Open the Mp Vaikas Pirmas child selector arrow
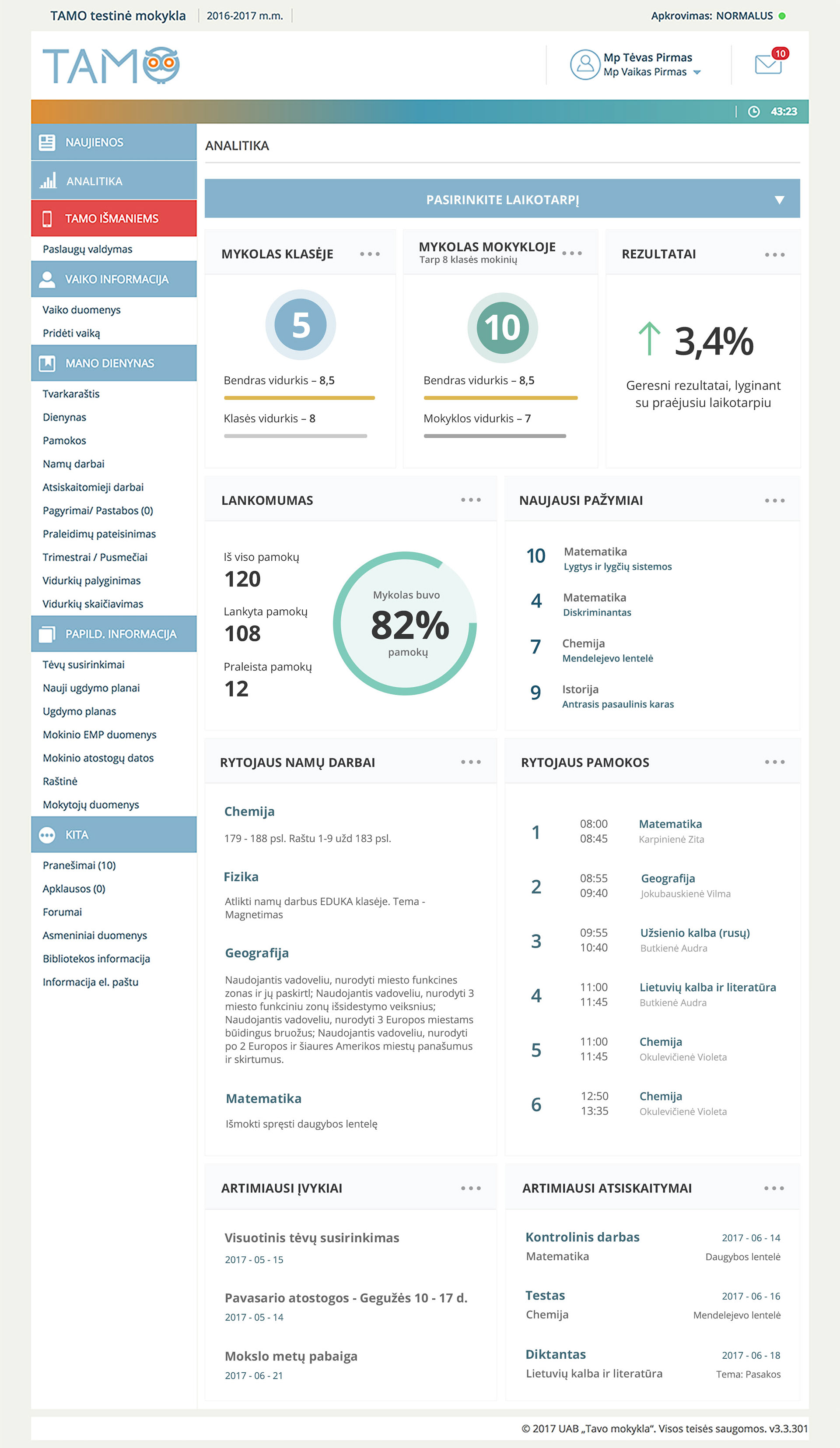 point(697,72)
